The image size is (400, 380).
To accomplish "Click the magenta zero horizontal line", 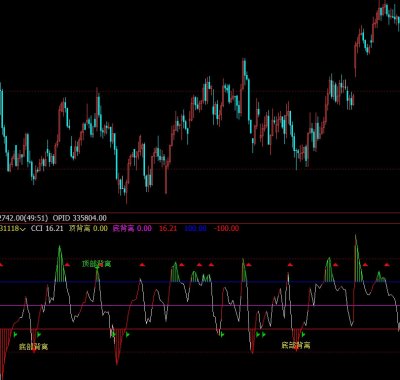I will pos(200,305).
